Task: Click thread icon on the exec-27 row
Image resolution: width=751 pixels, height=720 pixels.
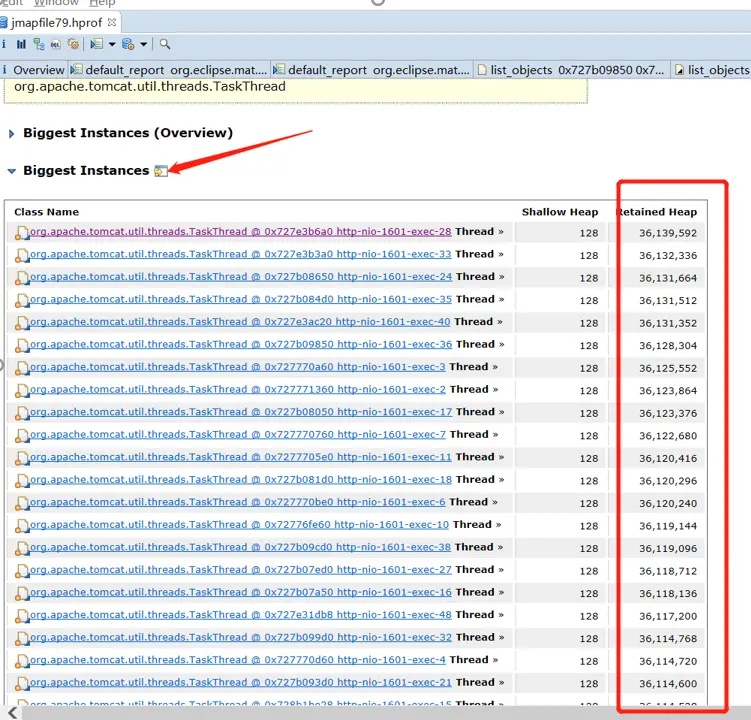Action: coord(22,571)
